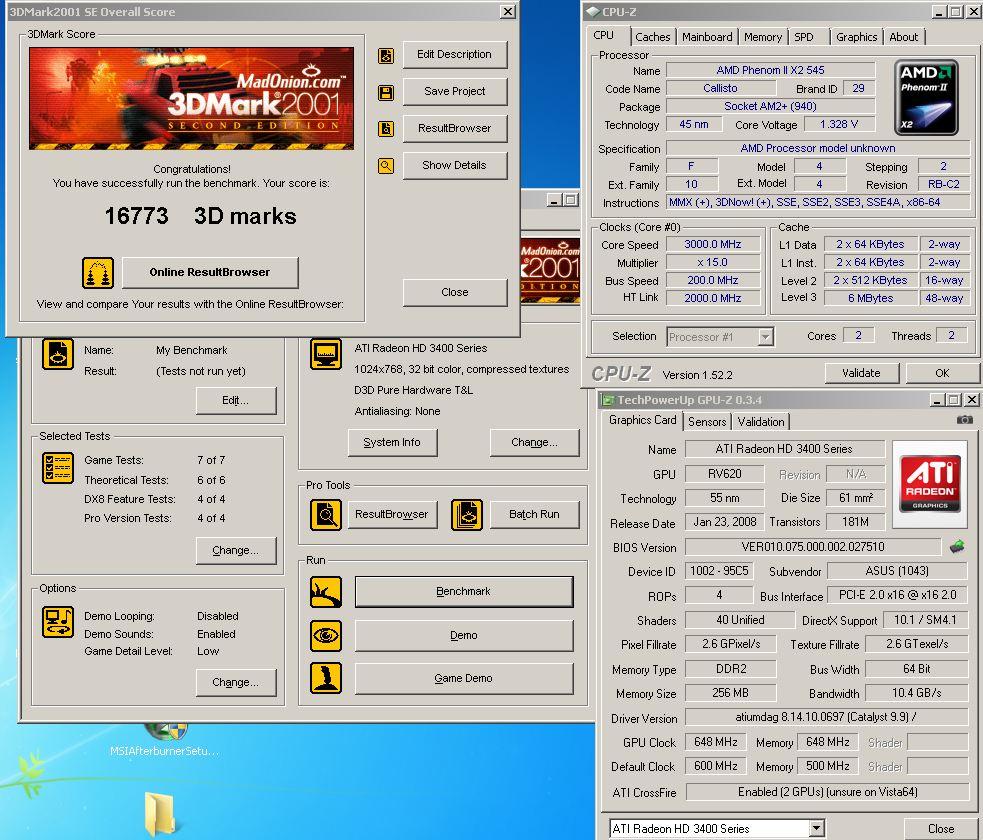Click the ResultBrowser document icon in score dialog
The height and width of the screenshot is (840, 983).
point(386,129)
